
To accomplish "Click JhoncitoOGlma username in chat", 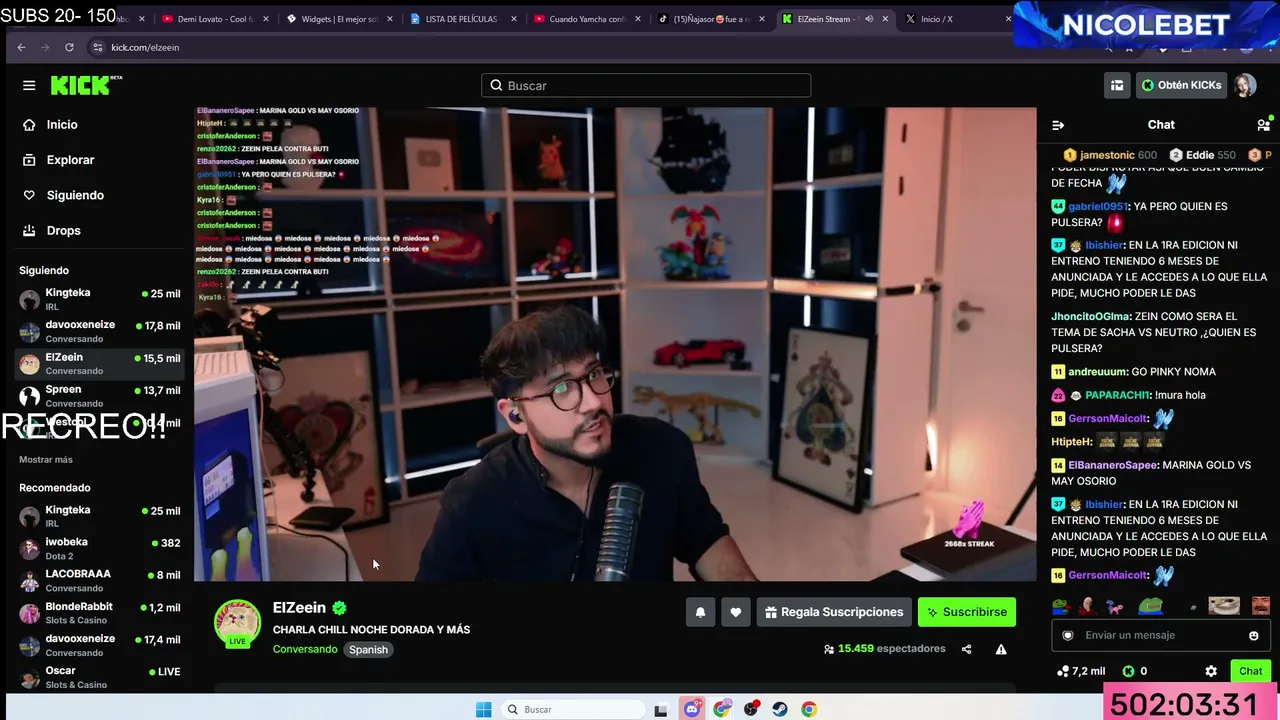I will pyautogui.click(x=1090, y=316).
